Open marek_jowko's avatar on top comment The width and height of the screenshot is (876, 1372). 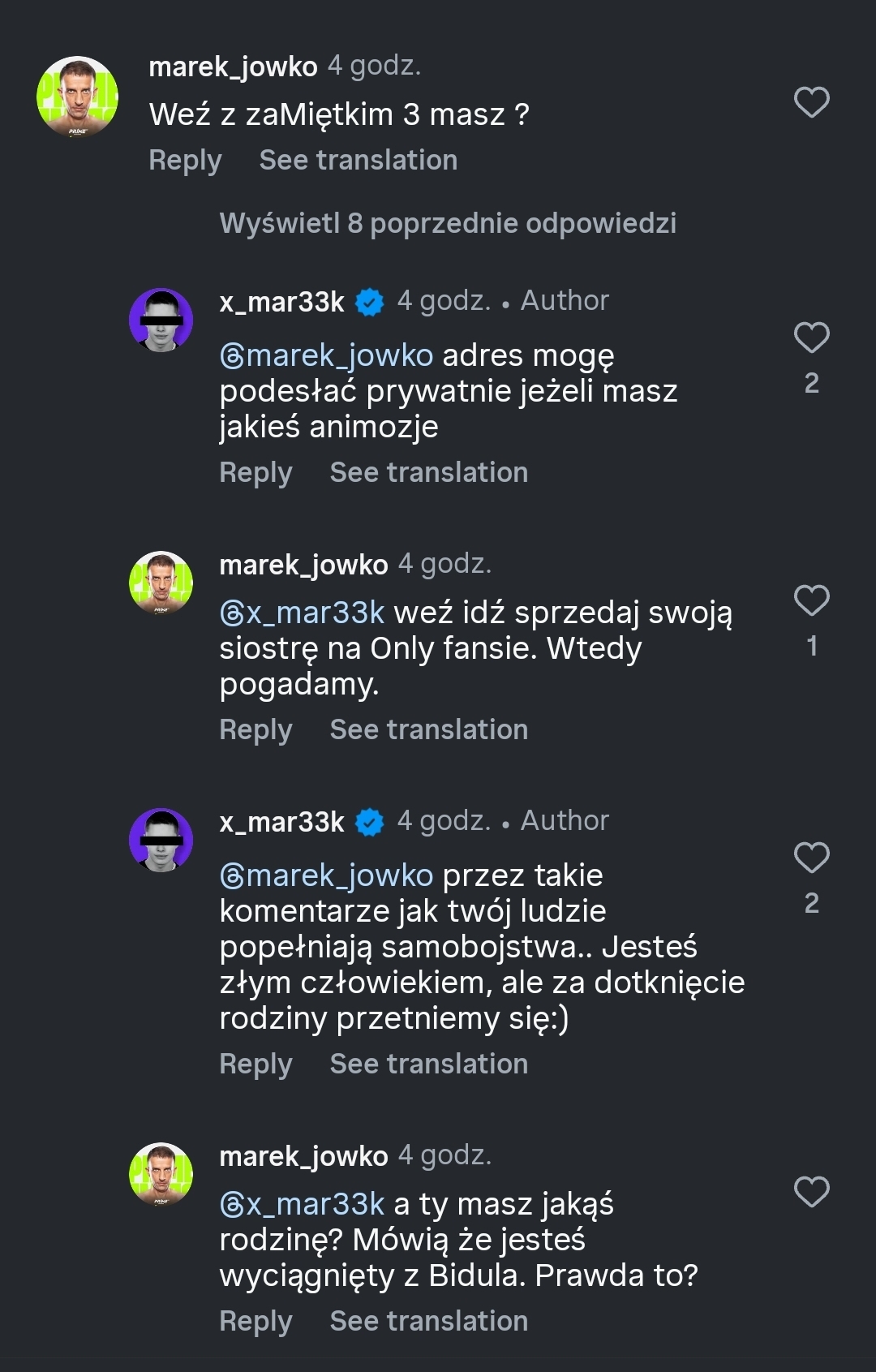(78, 97)
